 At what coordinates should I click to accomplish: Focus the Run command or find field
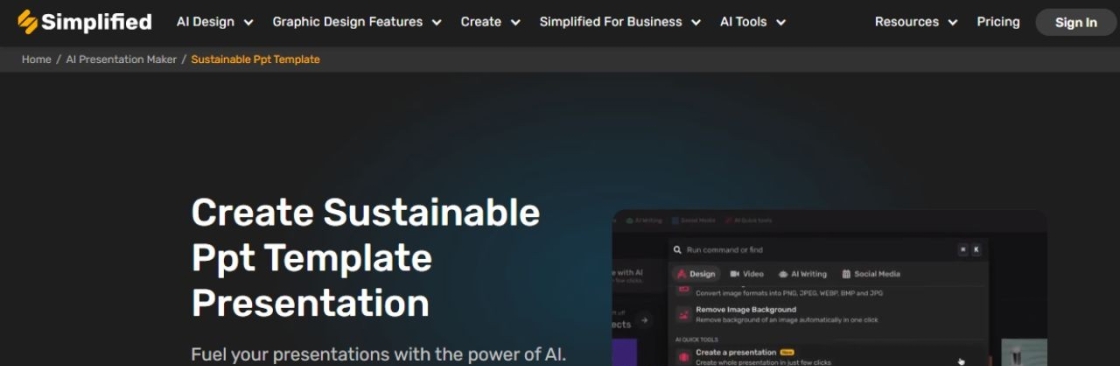(829, 249)
